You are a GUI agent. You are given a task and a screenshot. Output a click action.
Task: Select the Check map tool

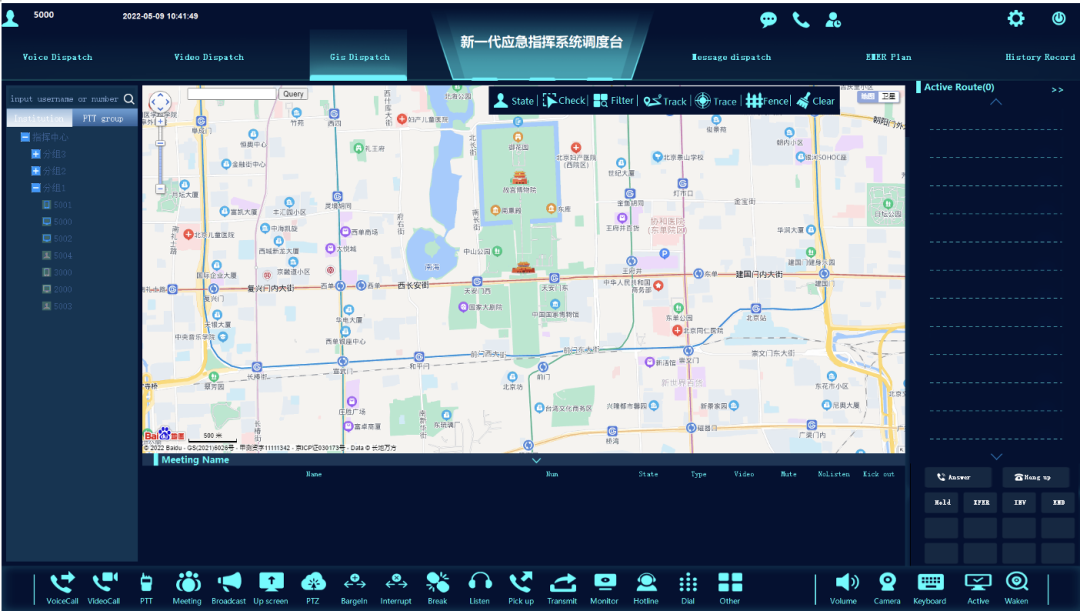(564, 101)
